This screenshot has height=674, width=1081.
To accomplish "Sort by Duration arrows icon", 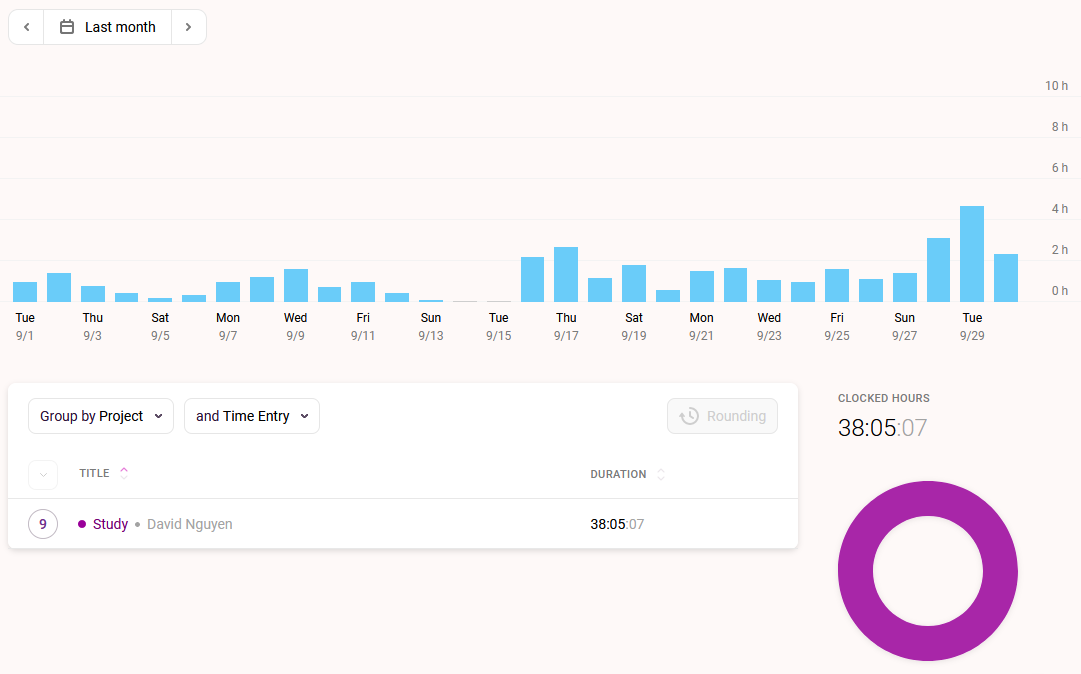I will point(660,474).
